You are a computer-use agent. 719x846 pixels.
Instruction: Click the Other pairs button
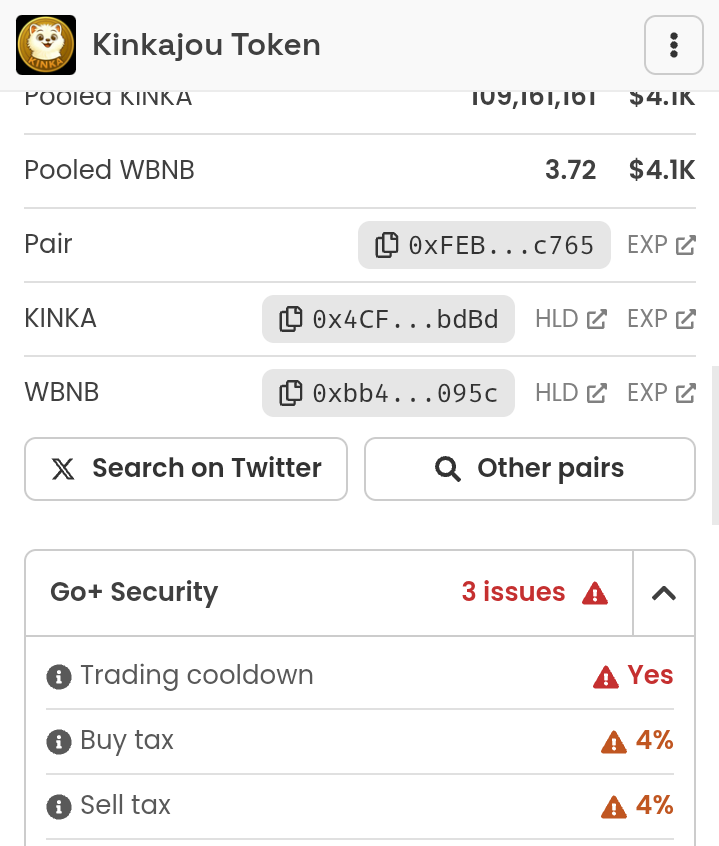click(x=530, y=469)
